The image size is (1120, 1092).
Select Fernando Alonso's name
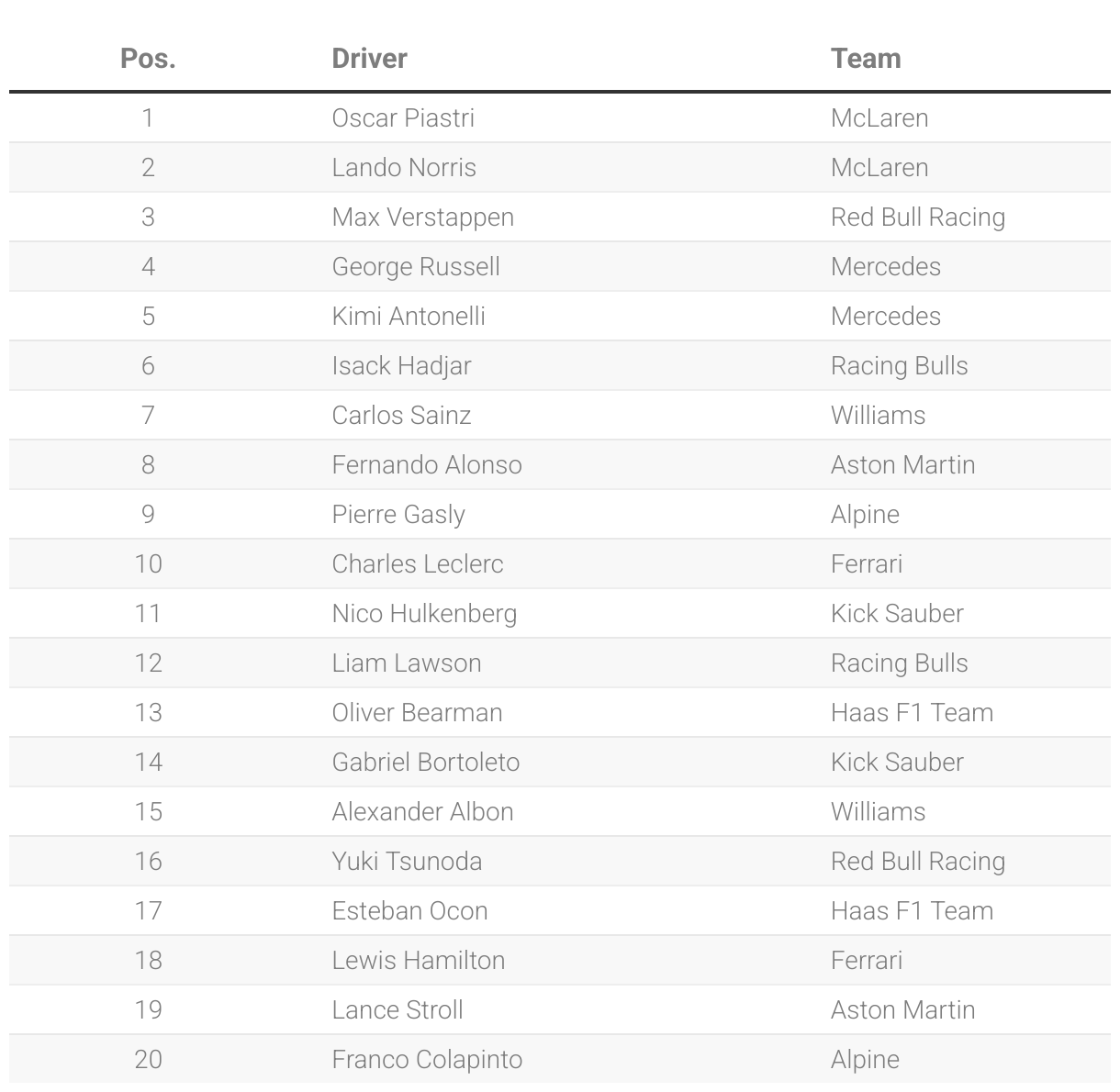coord(427,465)
